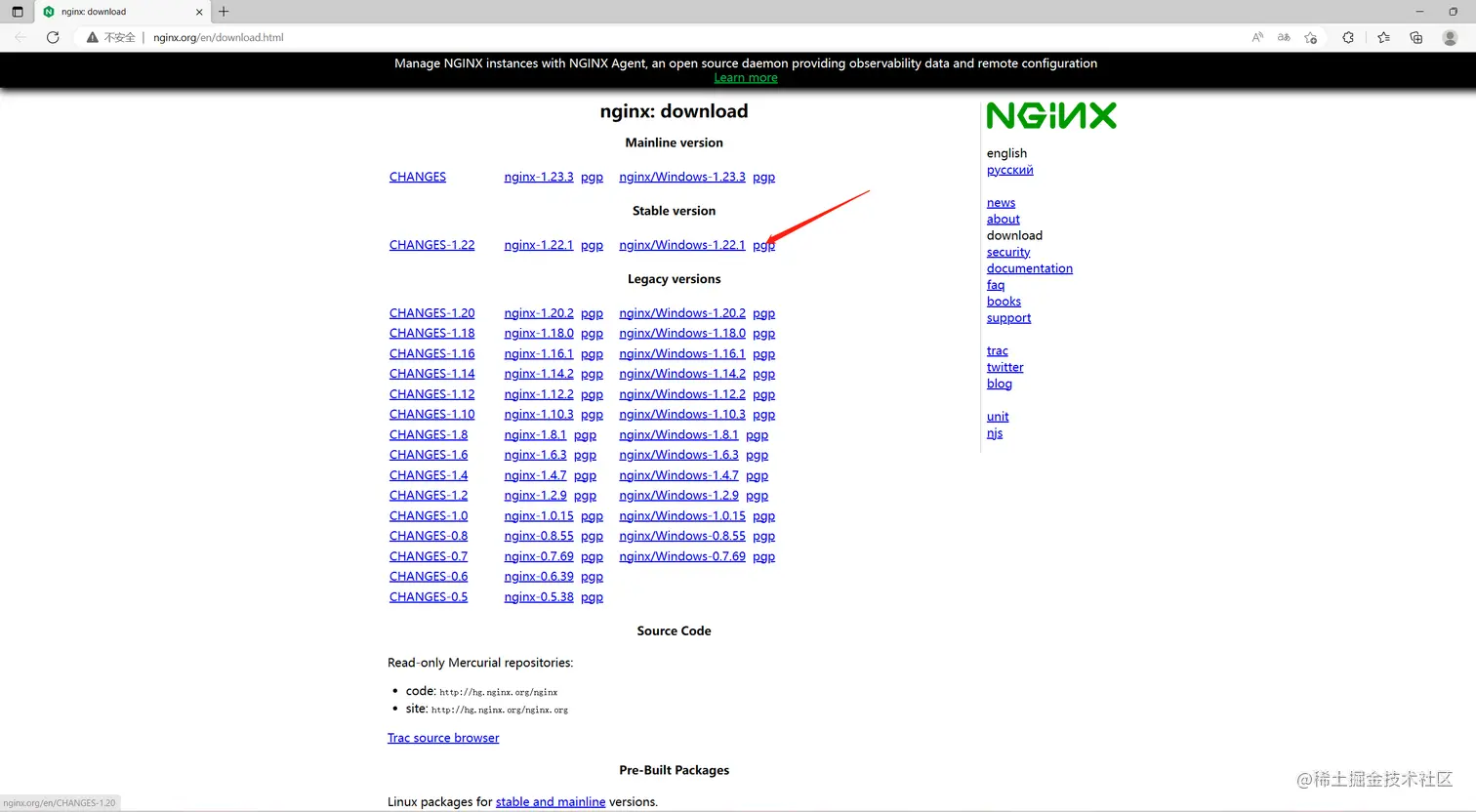
Task: Click the user profile avatar
Action: [x=1450, y=37]
